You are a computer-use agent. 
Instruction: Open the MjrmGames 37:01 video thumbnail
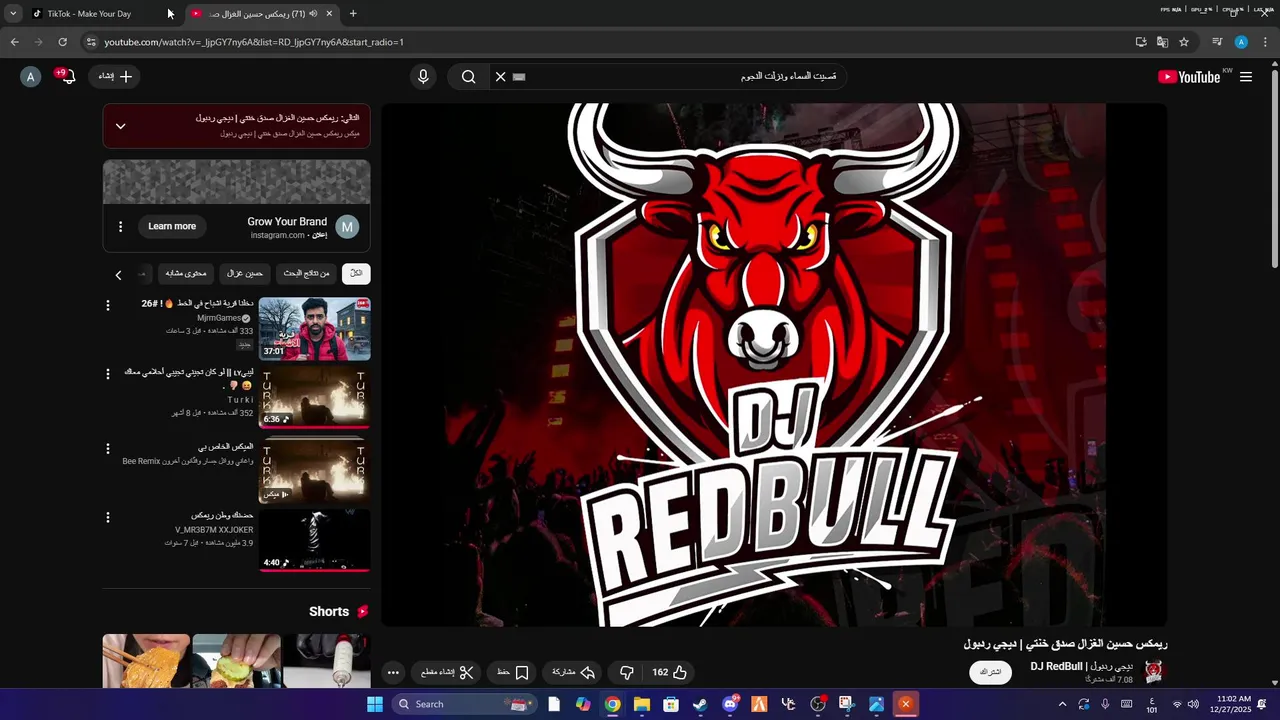(x=314, y=329)
